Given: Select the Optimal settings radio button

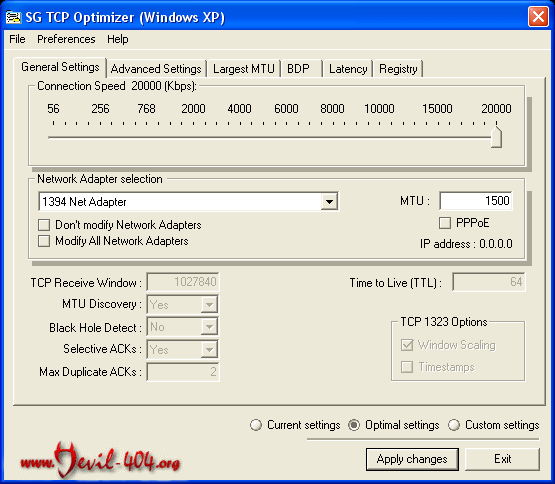Looking at the screenshot, I should [x=354, y=425].
